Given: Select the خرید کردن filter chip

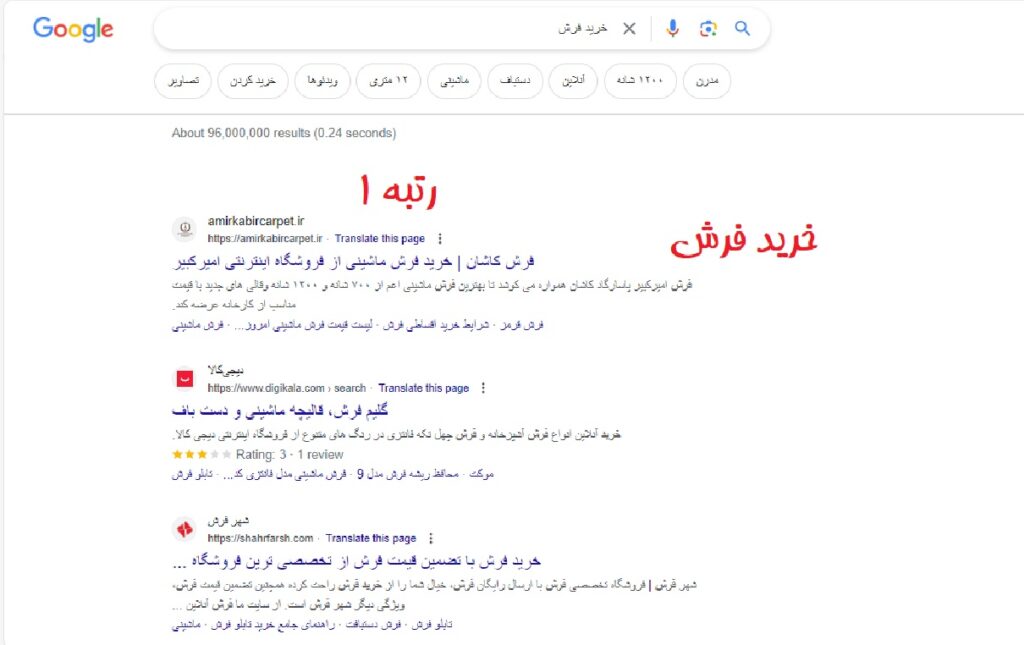Looking at the screenshot, I should click(253, 81).
